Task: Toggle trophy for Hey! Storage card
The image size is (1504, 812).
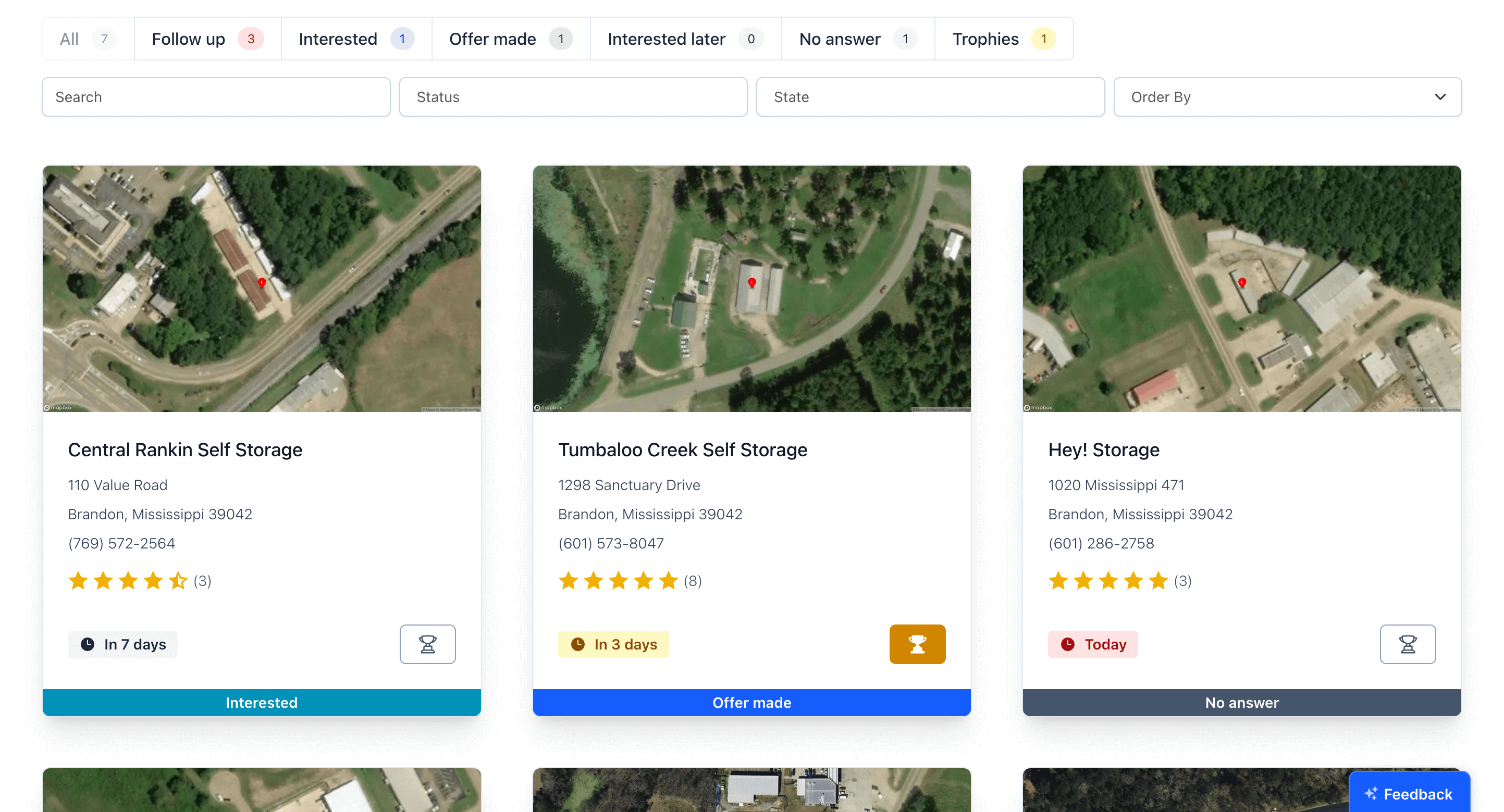Action: pyautogui.click(x=1408, y=644)
